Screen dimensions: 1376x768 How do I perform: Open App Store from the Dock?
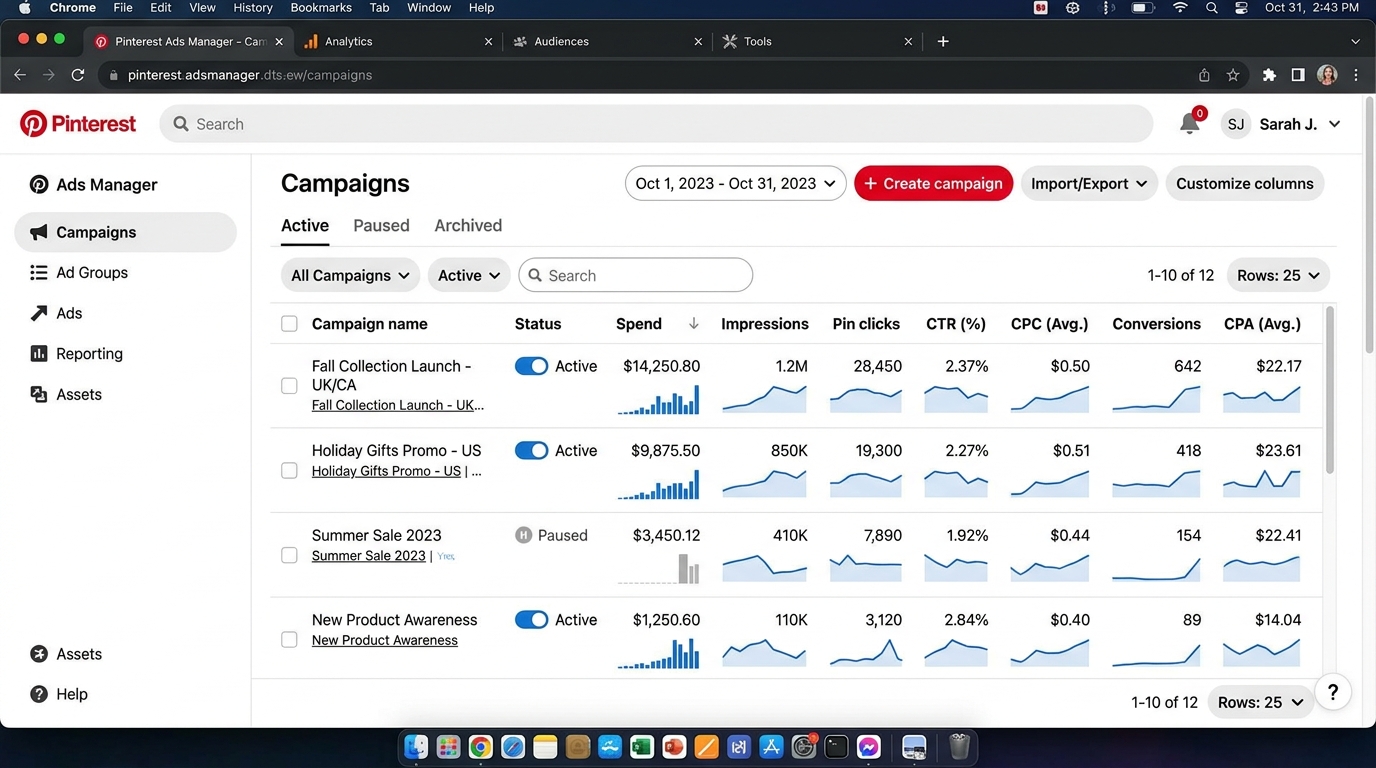coord(771,746)
